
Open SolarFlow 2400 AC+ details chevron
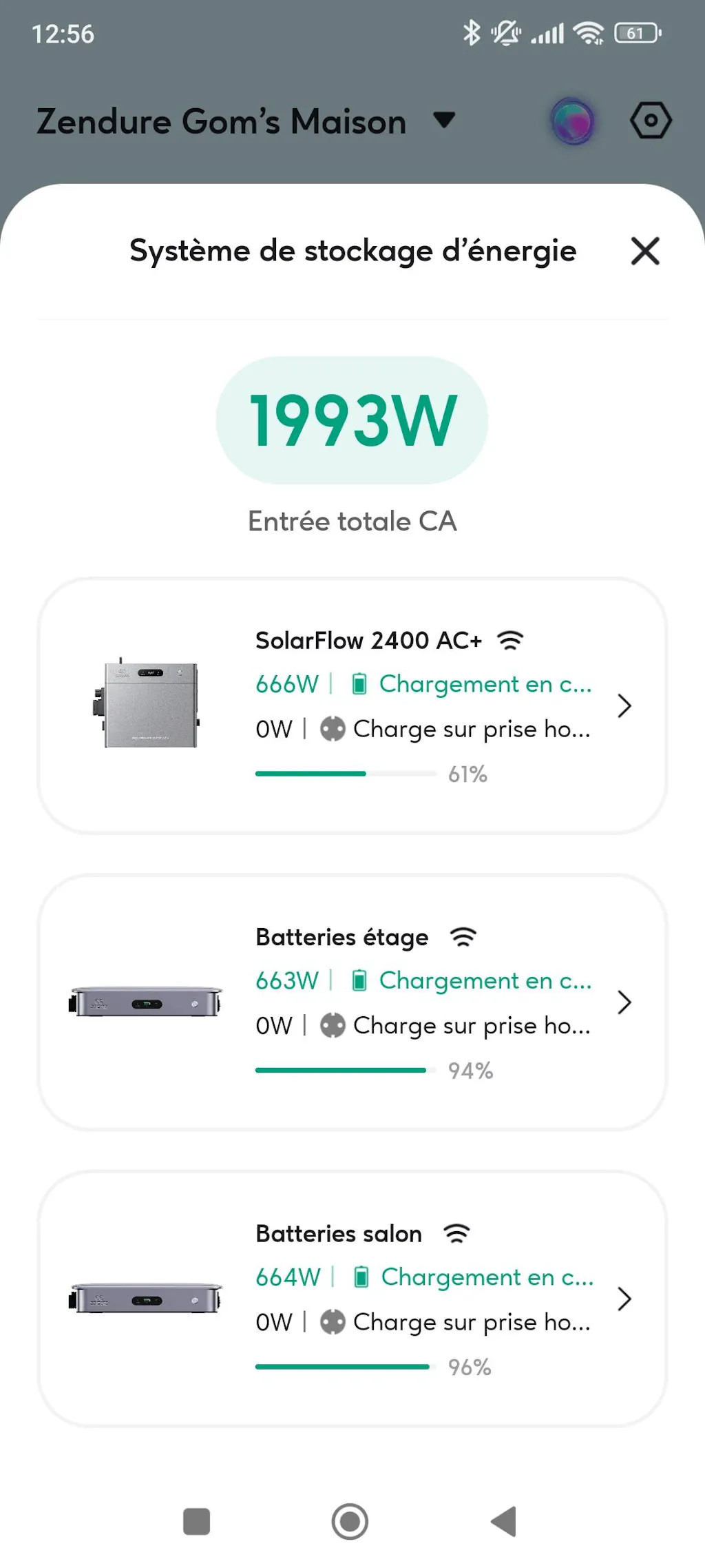point(624,705)
